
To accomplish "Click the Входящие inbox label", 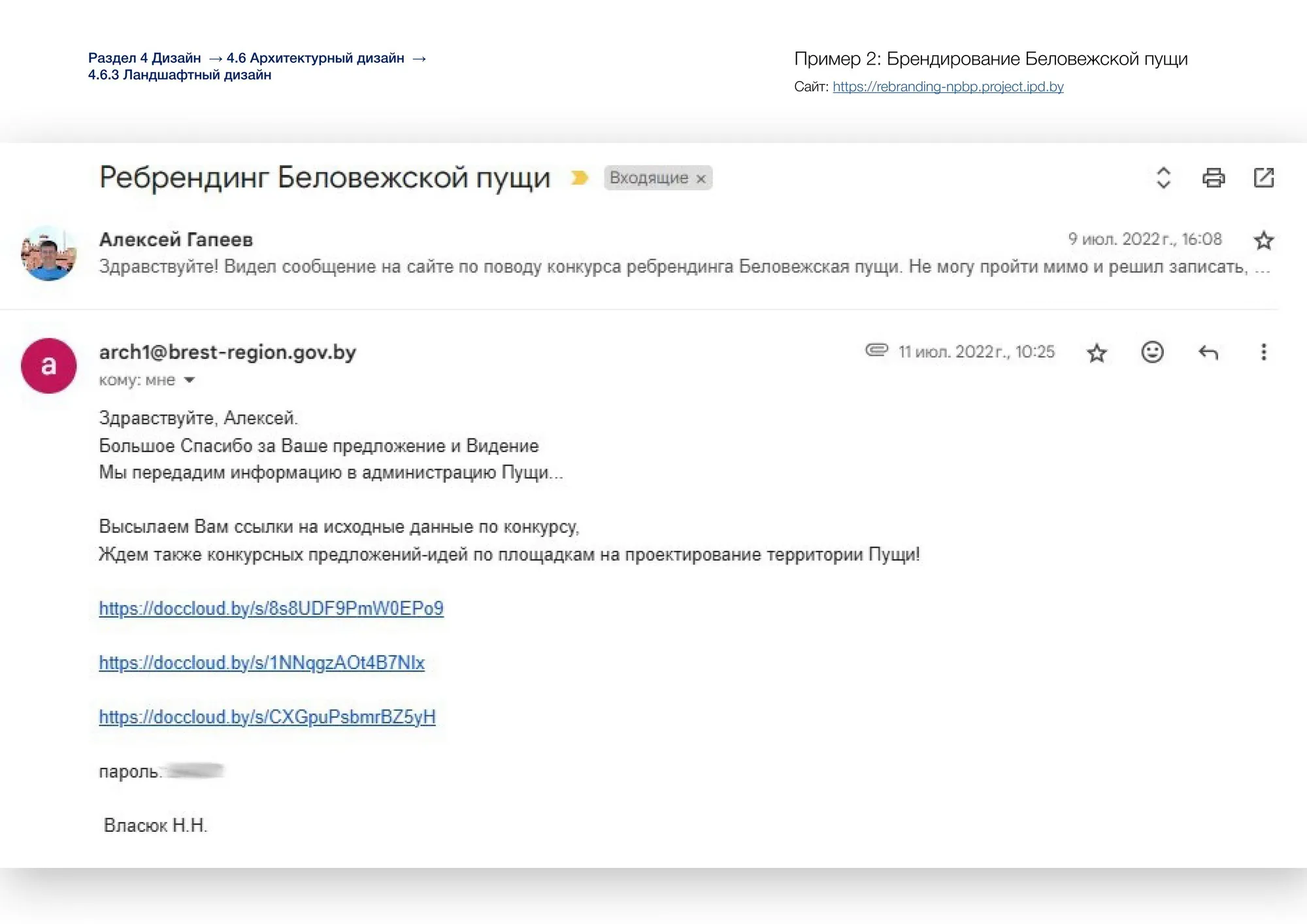I will pos(648,178).
